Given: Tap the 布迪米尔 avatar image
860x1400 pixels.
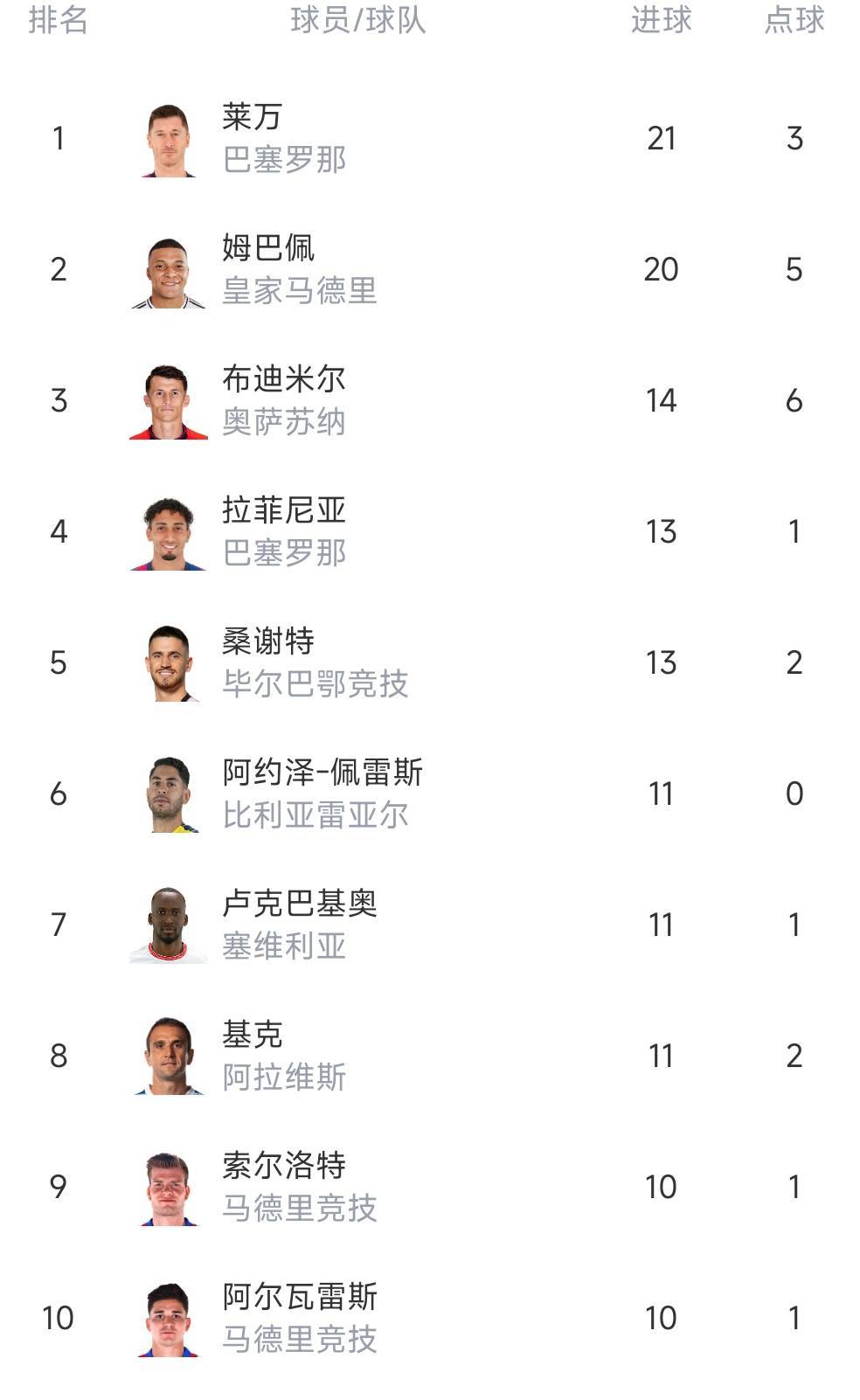Looking at the screenshot, I should click(169, 402).
